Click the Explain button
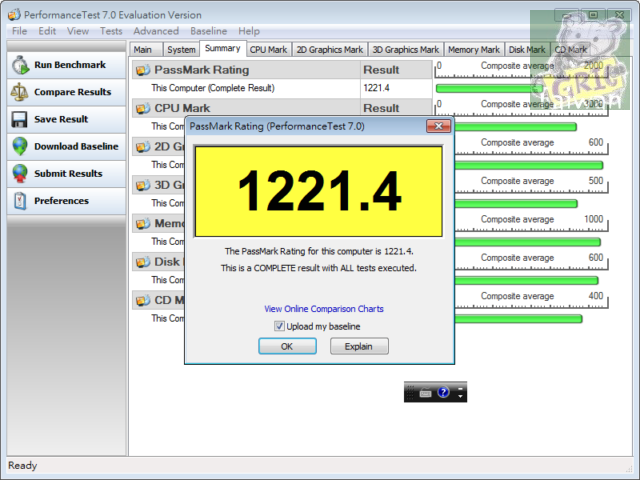This screenshot has height=480, width=640. click(x=359, y=347)
